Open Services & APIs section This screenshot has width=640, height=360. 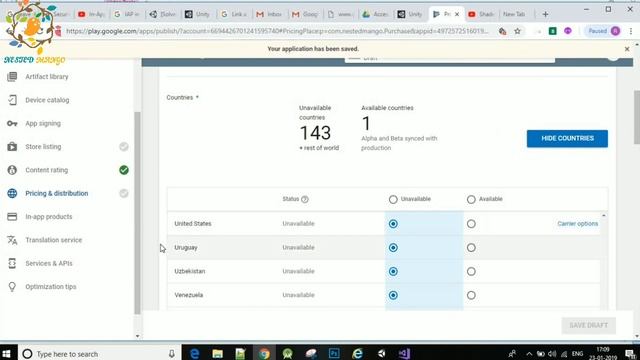click(x=49, y=263)
